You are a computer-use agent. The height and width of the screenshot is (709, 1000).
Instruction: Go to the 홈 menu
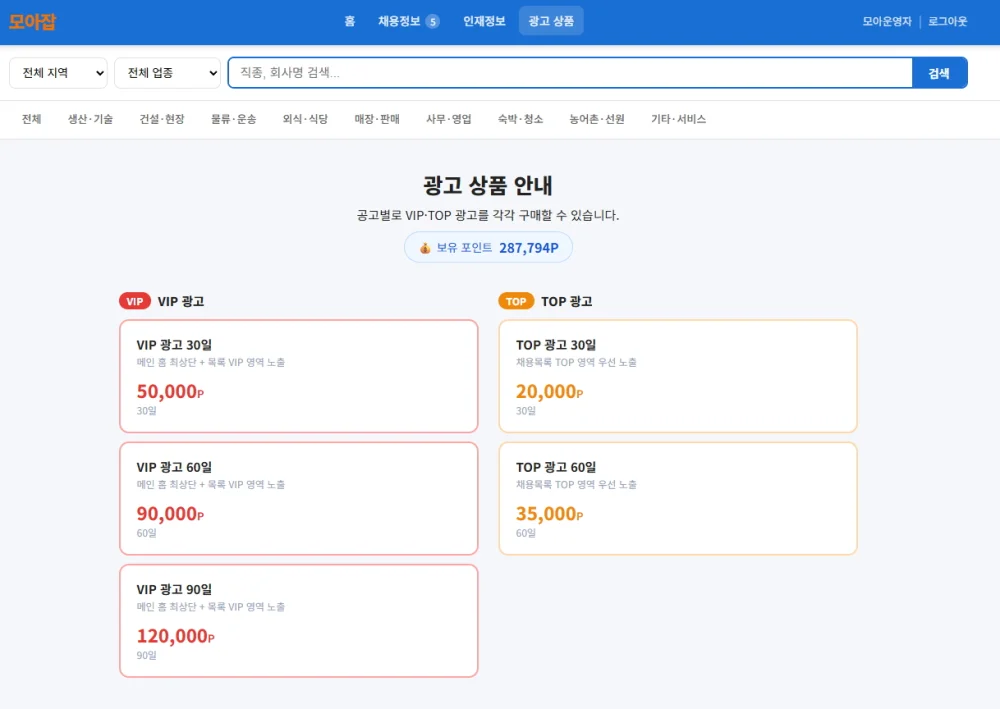click(x=349, y=21)
